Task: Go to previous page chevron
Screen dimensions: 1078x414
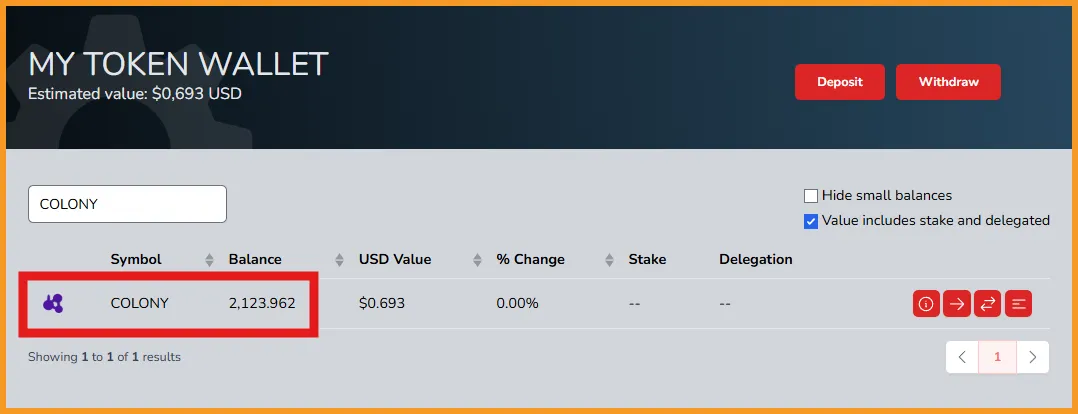Action: coord(962,357)
